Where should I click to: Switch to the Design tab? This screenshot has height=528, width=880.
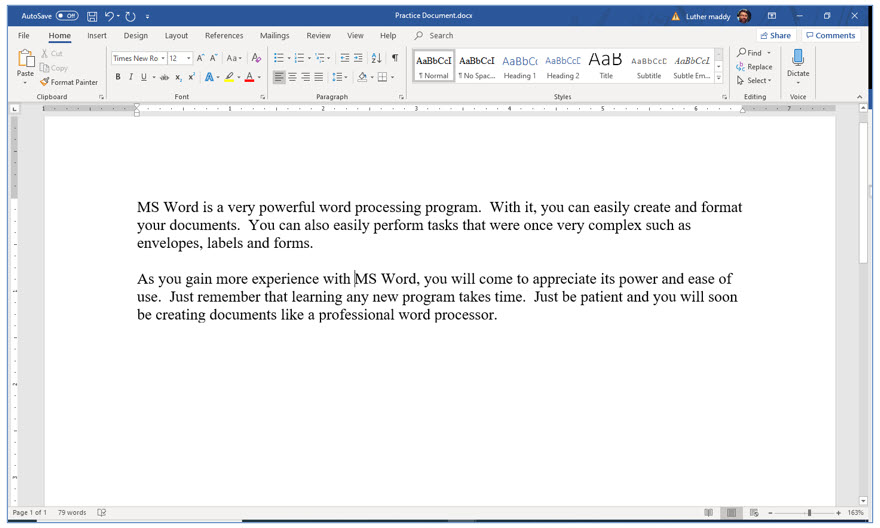[136, 35]
